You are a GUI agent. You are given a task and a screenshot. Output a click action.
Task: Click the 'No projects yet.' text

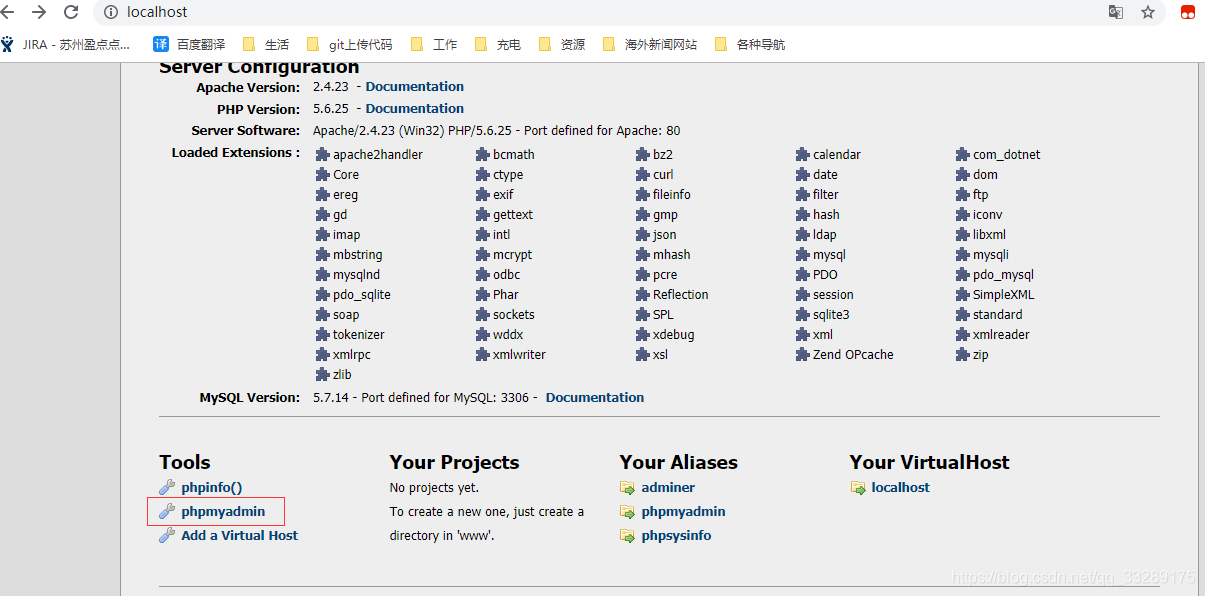pyautogui.click(x=434, y=488)
